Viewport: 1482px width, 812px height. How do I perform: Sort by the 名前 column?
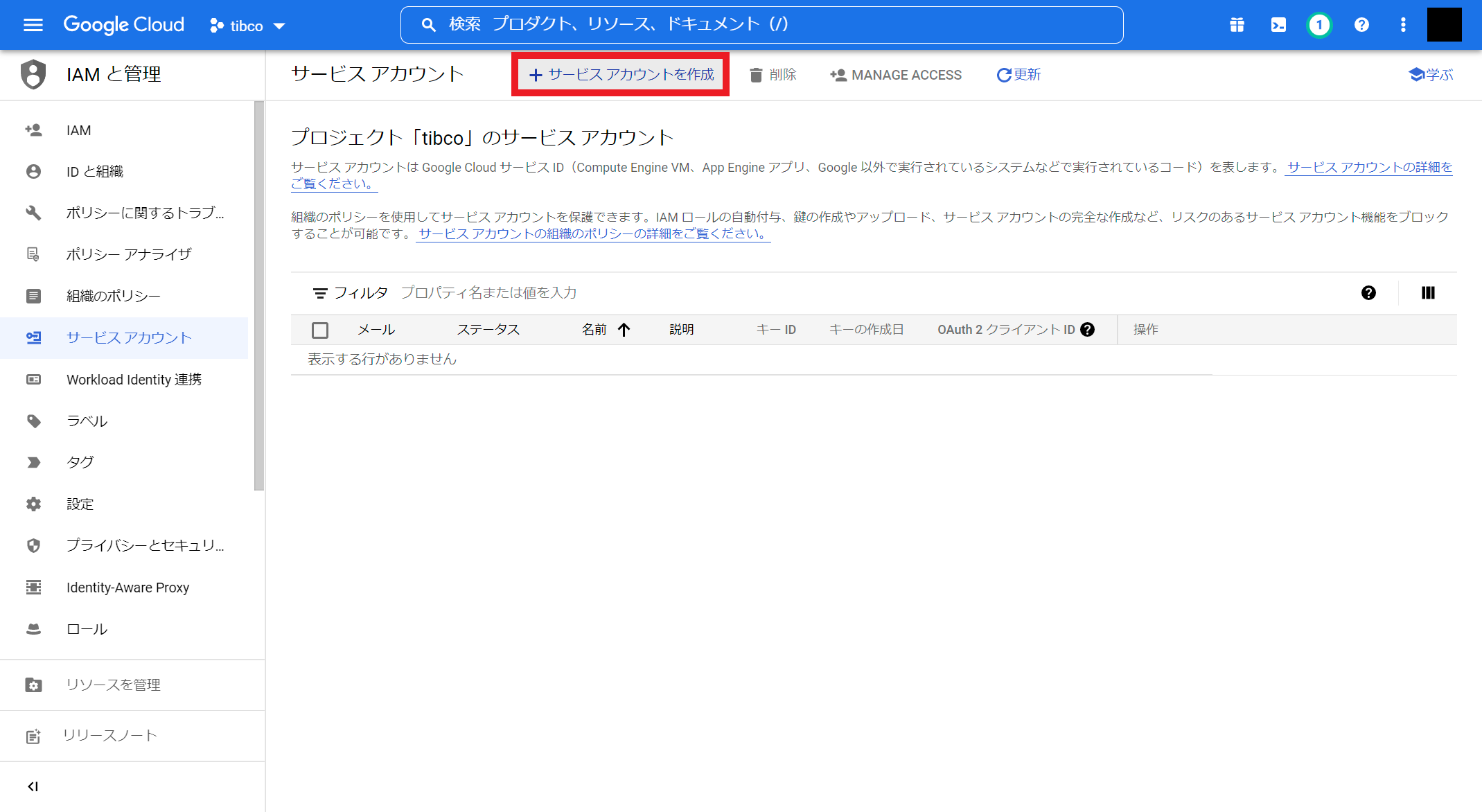click(594, 330)
